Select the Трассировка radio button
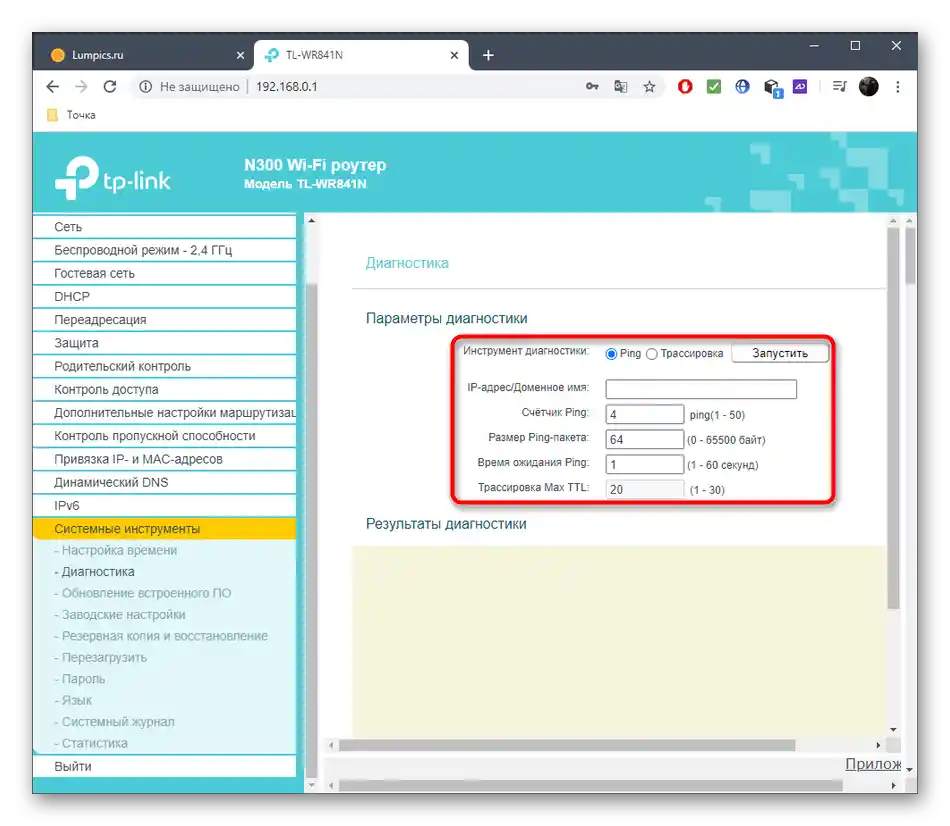This screenshot has height=826, width=950. 651,354
